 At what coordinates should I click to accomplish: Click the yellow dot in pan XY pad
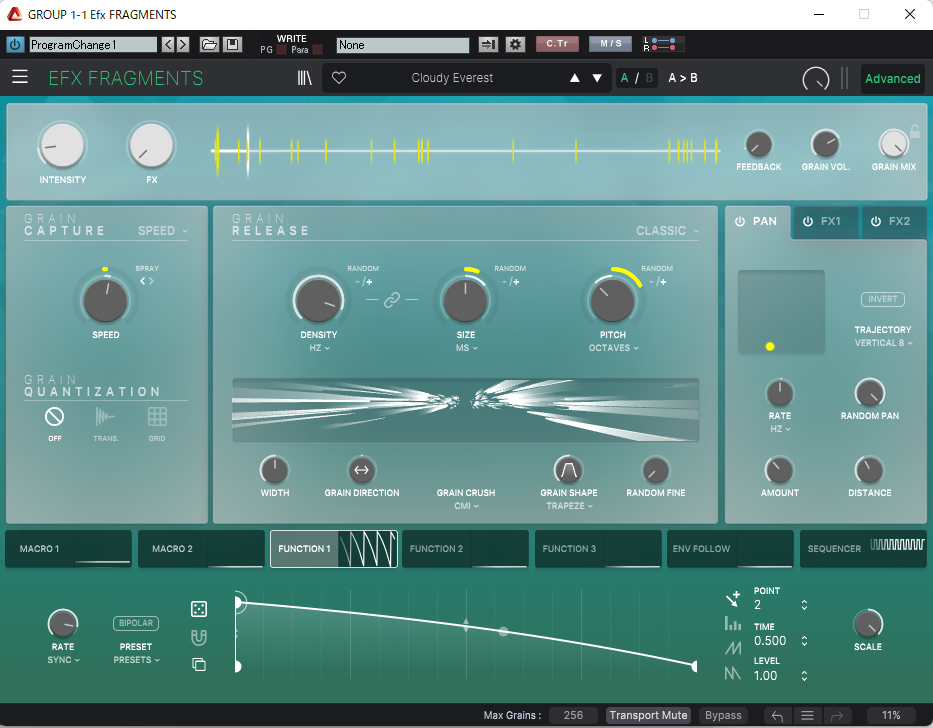point(770,346)
